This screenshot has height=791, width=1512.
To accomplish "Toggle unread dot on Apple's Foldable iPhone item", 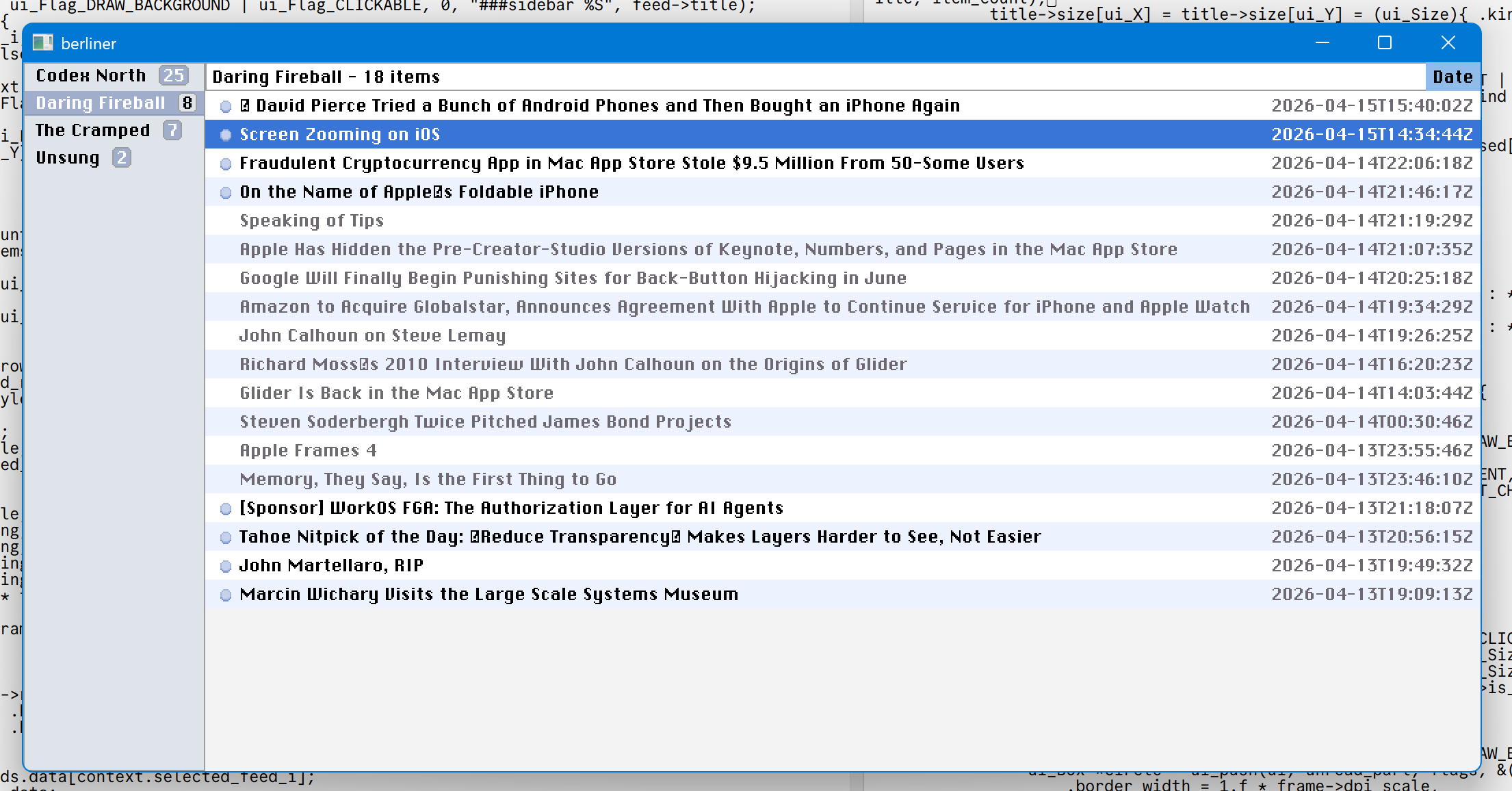I will (x=226, y=192).
